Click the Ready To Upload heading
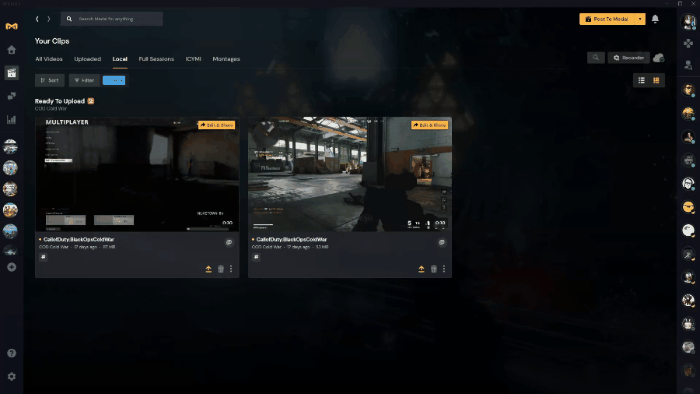This screenshot has height=394, width=700. tap(60, 101)
